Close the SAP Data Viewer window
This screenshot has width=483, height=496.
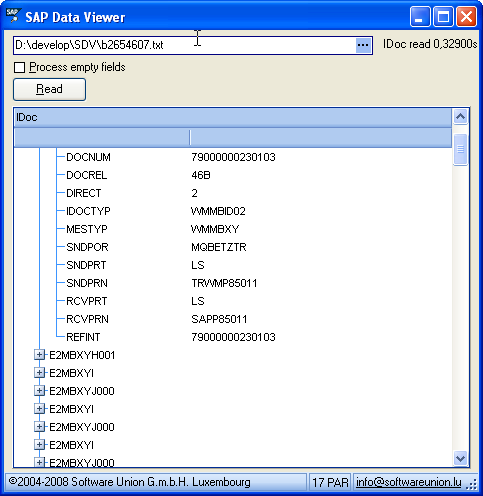click(466, 16)
